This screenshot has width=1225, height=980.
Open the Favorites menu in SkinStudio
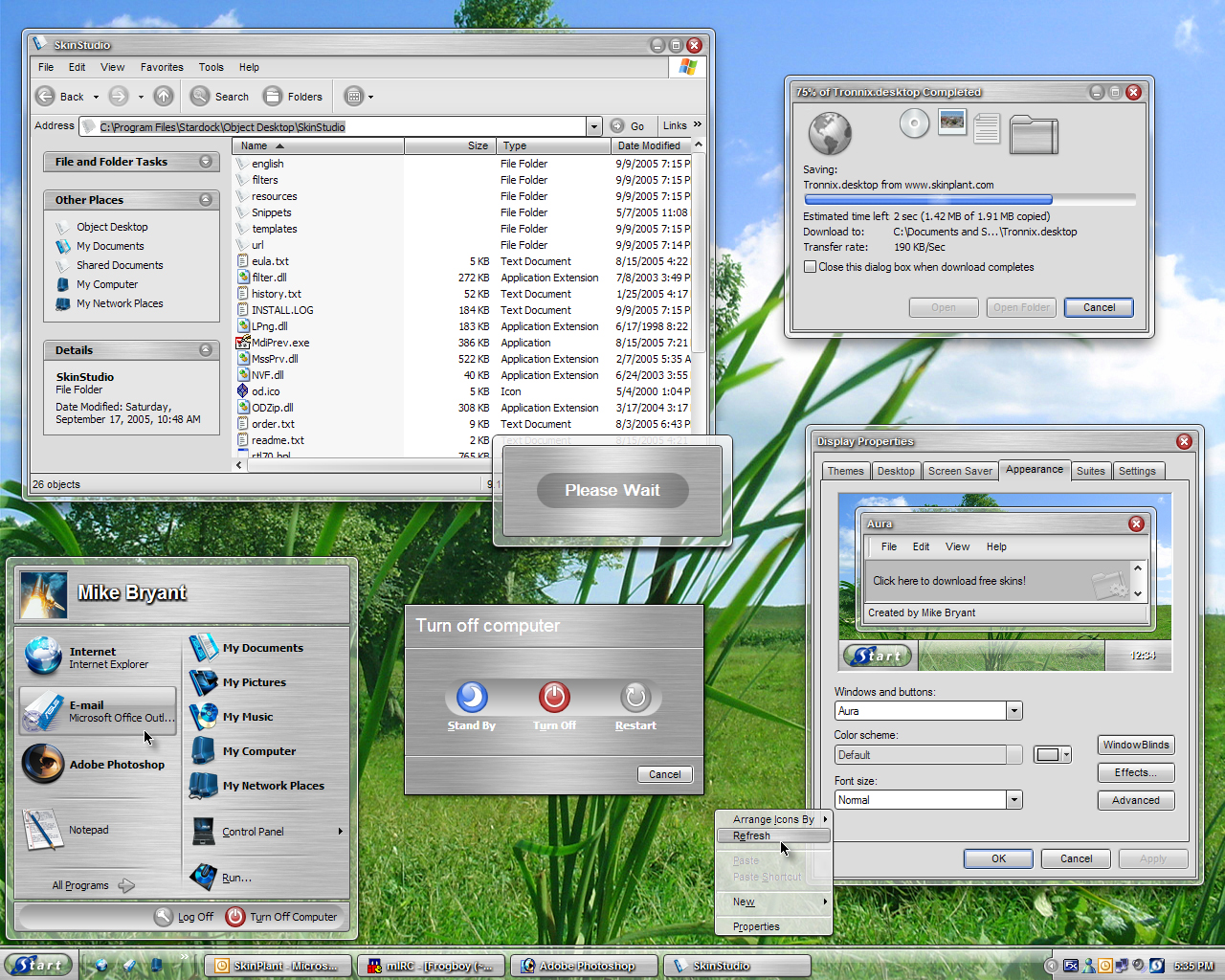click(162, 67)
